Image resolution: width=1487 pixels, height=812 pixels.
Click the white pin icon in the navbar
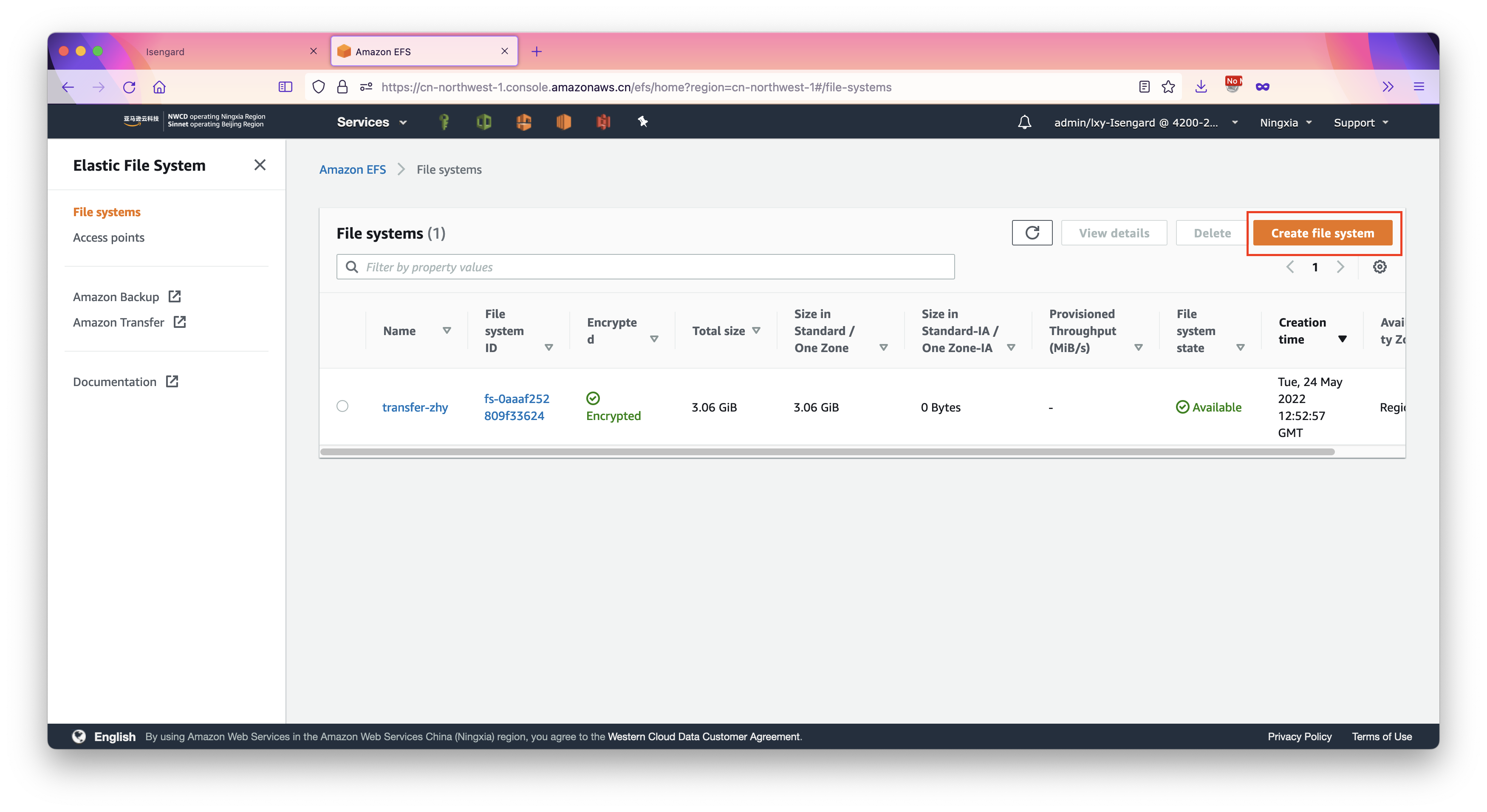(642, 121)
